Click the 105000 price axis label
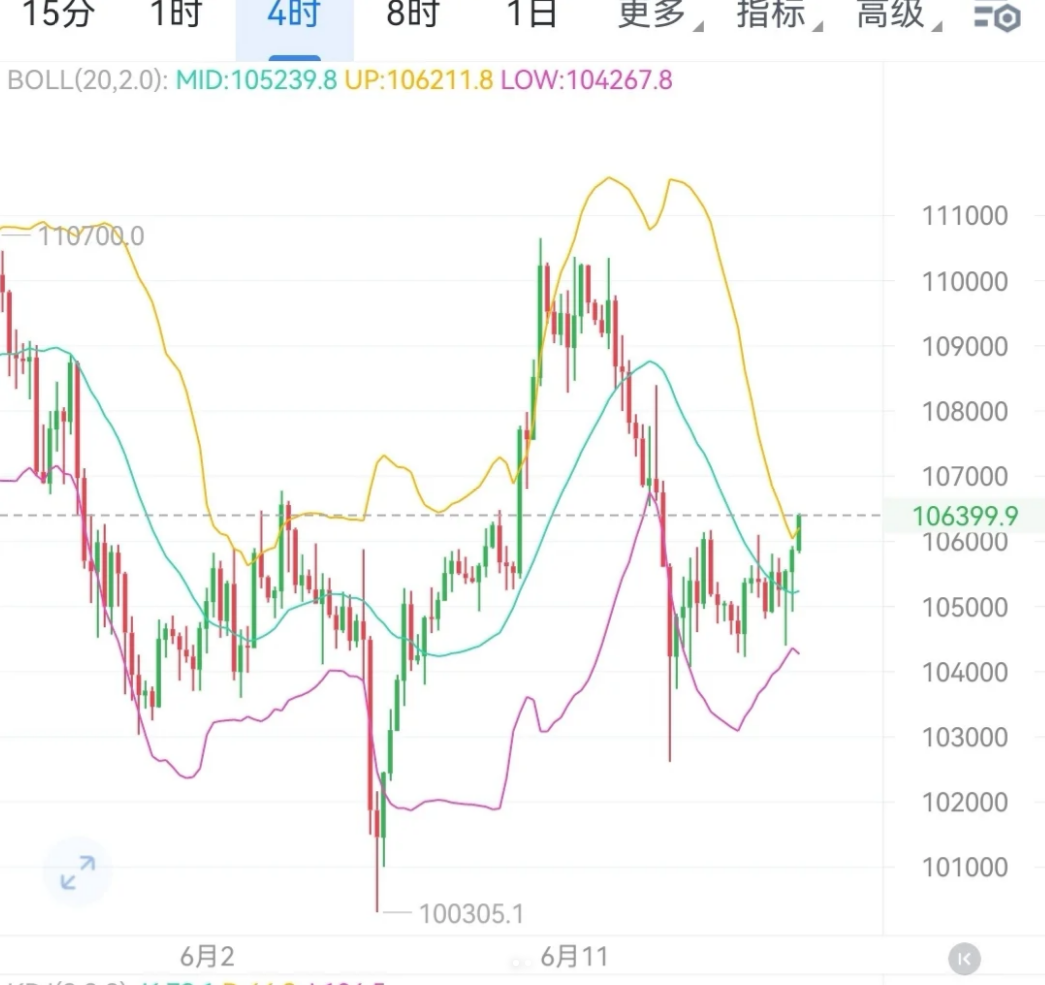This screenshot has height=985, width=1045. coord(964,607)
